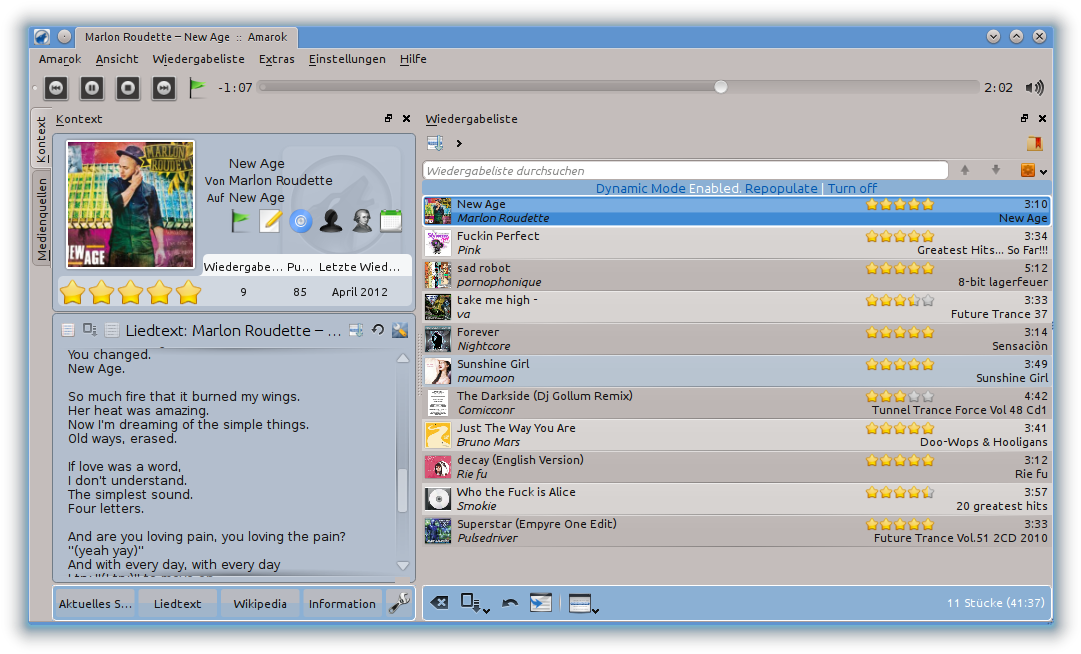The height and width of the screenshot is (654, 1081).
Task: Open the Ansicht menu
Action: tap(117, 59)
